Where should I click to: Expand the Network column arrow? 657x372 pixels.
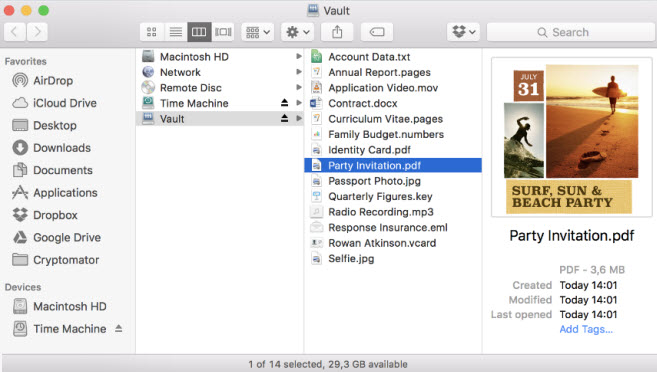[299, 72]
